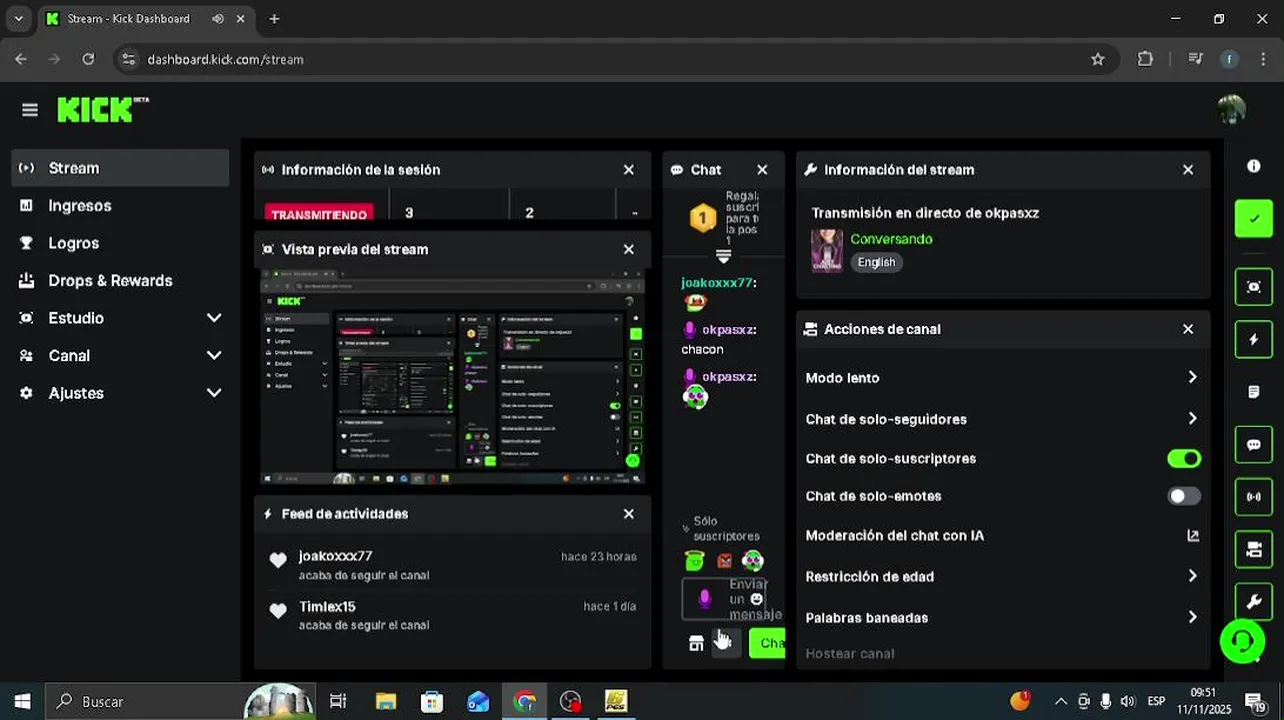1284x720 pixels.
Task: Open the info icon in right sidebar
Action: pyautogui.click(x=1253, y=166)
